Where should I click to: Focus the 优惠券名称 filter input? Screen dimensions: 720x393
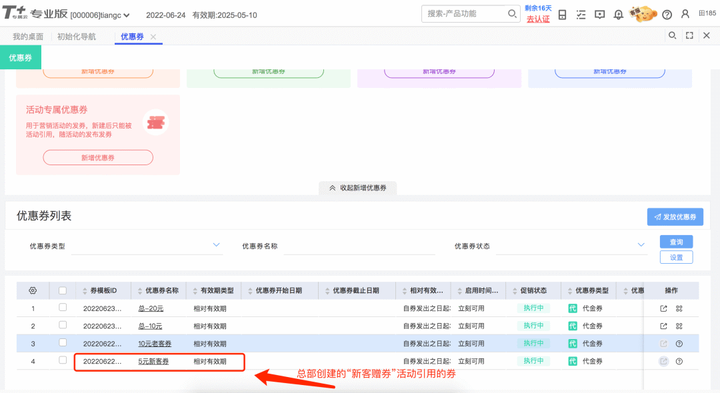pos(359,246)
